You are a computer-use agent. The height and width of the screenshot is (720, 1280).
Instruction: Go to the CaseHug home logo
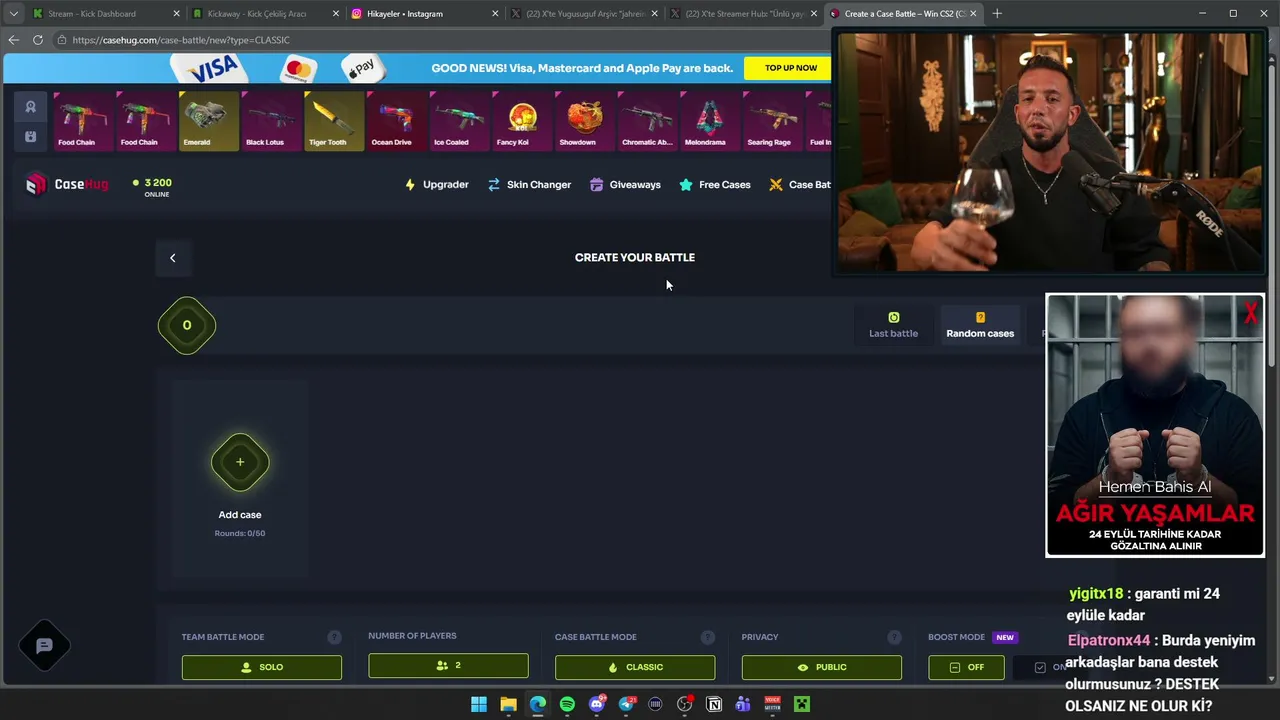click(66, 184)
